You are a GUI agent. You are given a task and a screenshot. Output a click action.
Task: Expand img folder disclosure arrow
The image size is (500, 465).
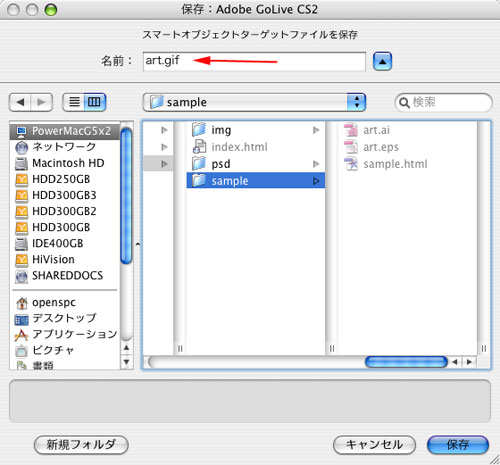coord(316,130)
